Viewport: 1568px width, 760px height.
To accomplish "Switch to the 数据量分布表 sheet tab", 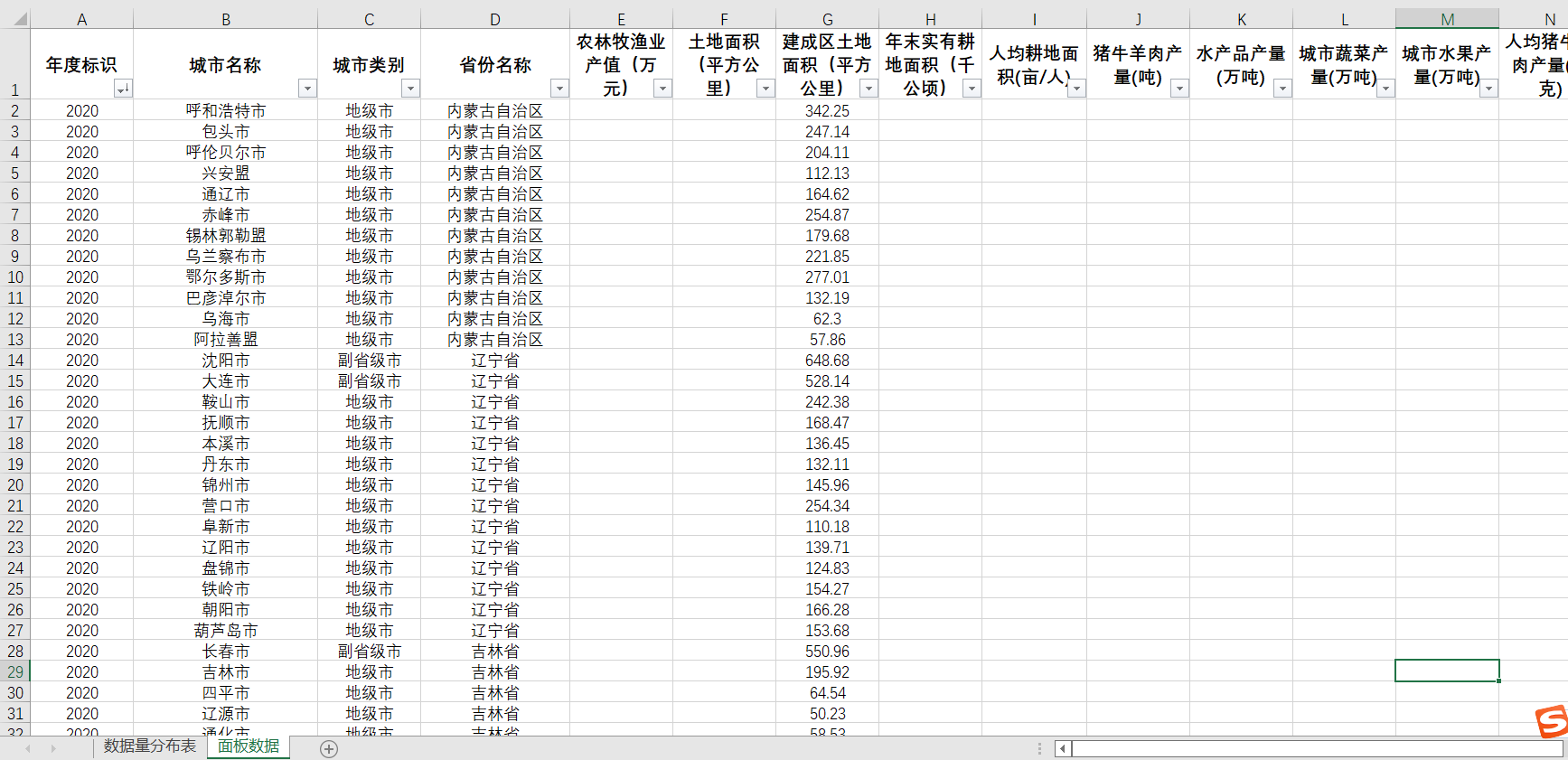I will tap(149, 746).
